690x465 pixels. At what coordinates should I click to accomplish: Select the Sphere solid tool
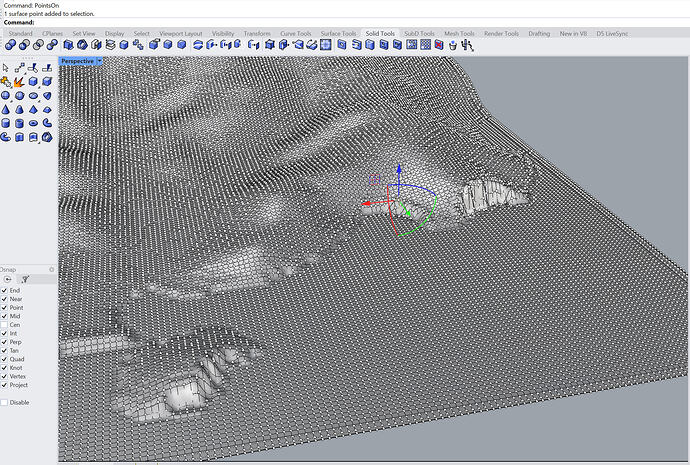(x=5, y=95)
